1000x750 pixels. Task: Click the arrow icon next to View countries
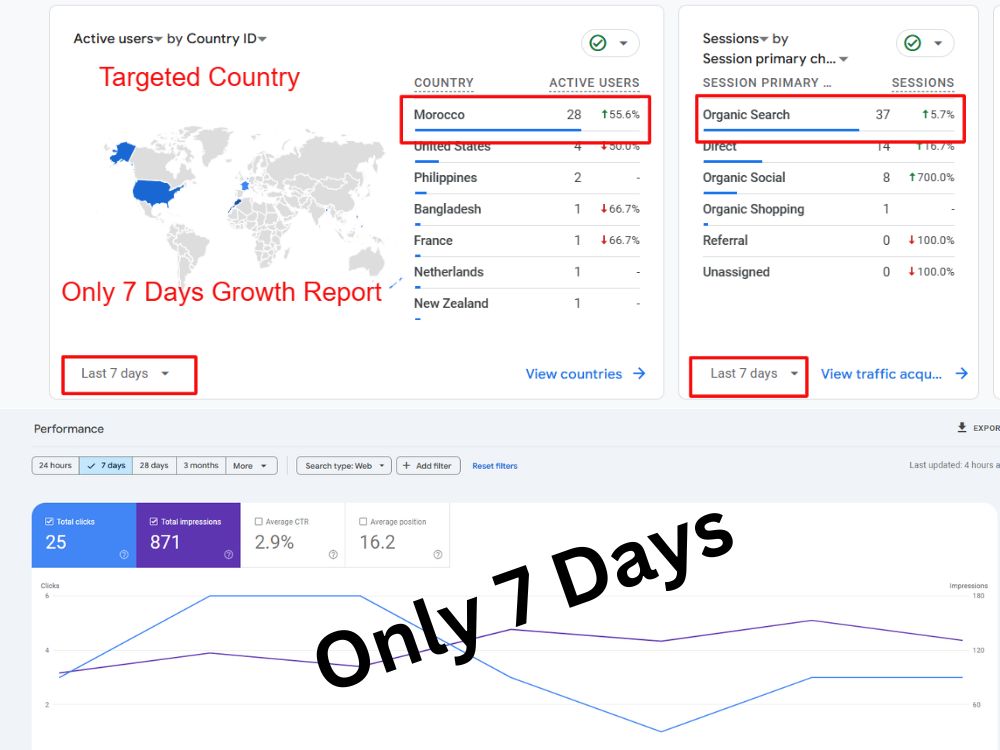coord(639,374)
